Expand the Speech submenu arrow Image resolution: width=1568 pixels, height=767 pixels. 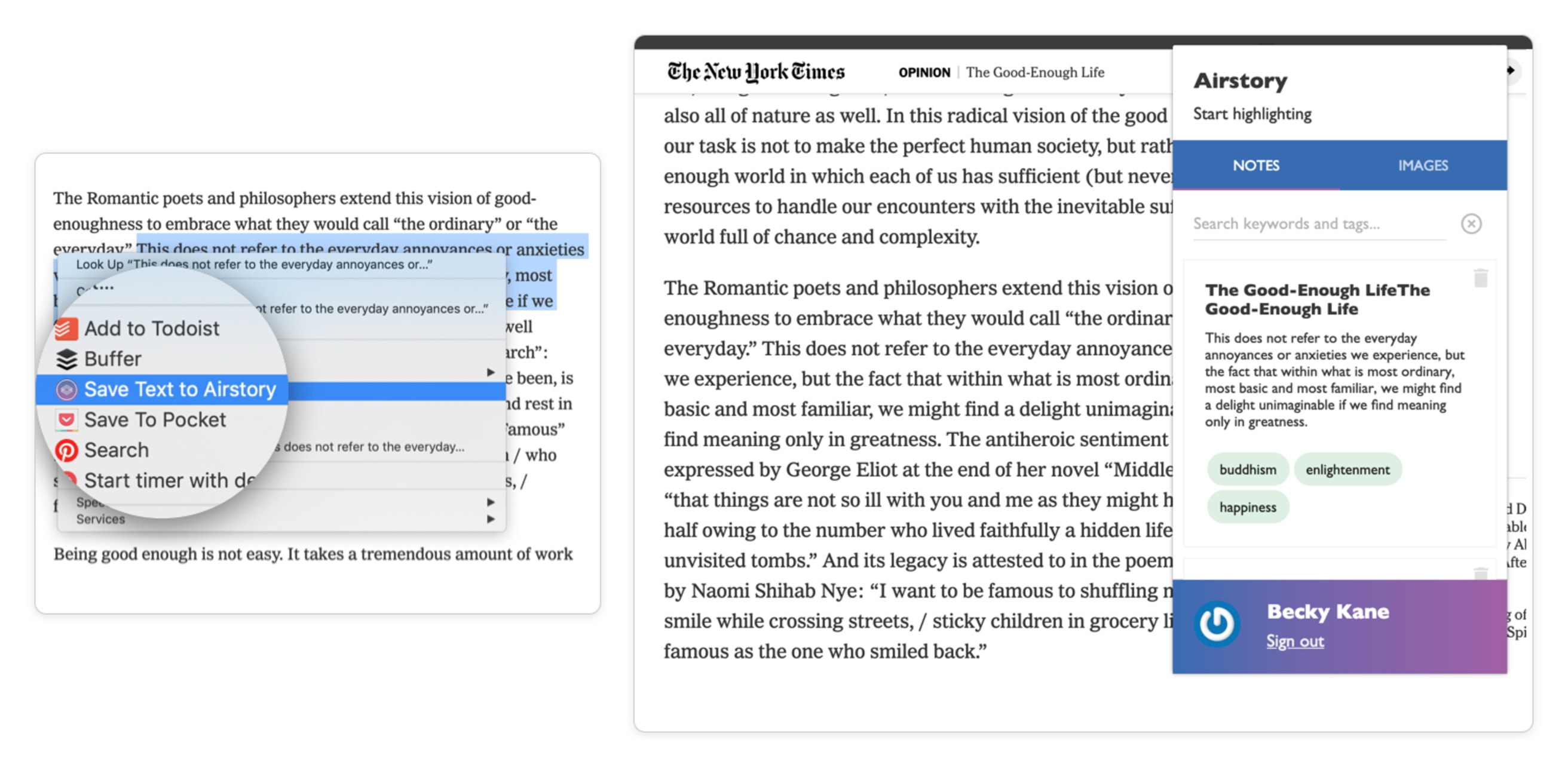click(491, 502)
